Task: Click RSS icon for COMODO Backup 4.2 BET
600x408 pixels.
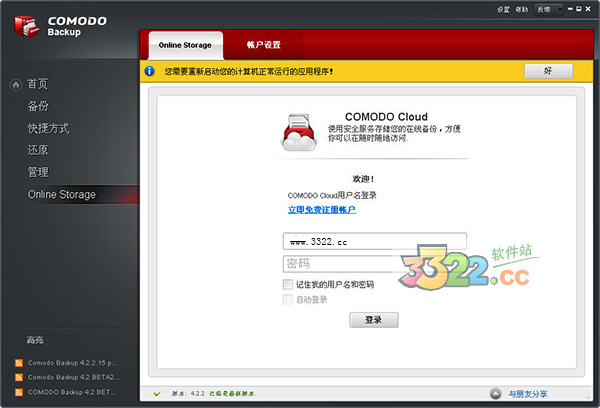Action: [19, 392]
